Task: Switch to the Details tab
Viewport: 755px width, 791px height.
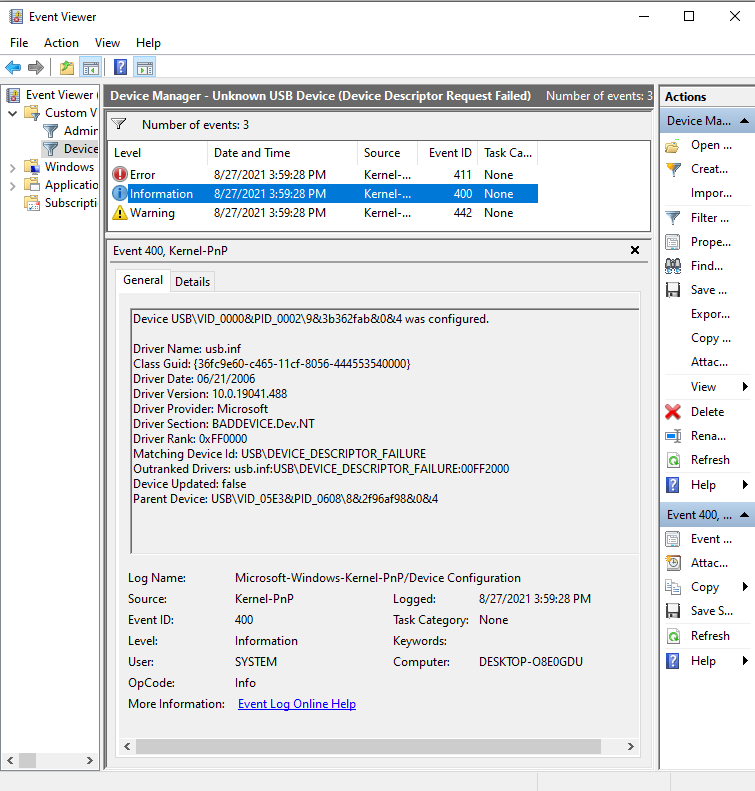Action: [x=192, y=282]
